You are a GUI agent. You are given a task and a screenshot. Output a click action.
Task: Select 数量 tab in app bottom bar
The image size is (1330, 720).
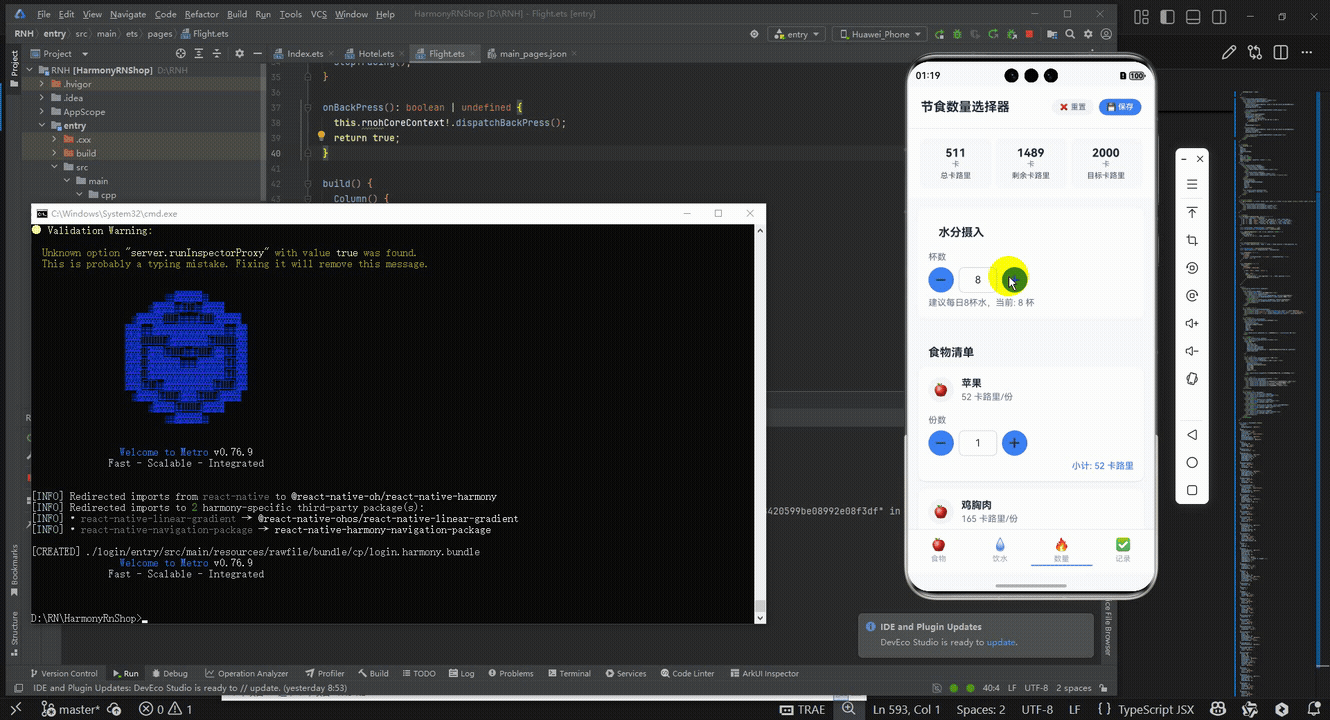(x=1061, y=550)
